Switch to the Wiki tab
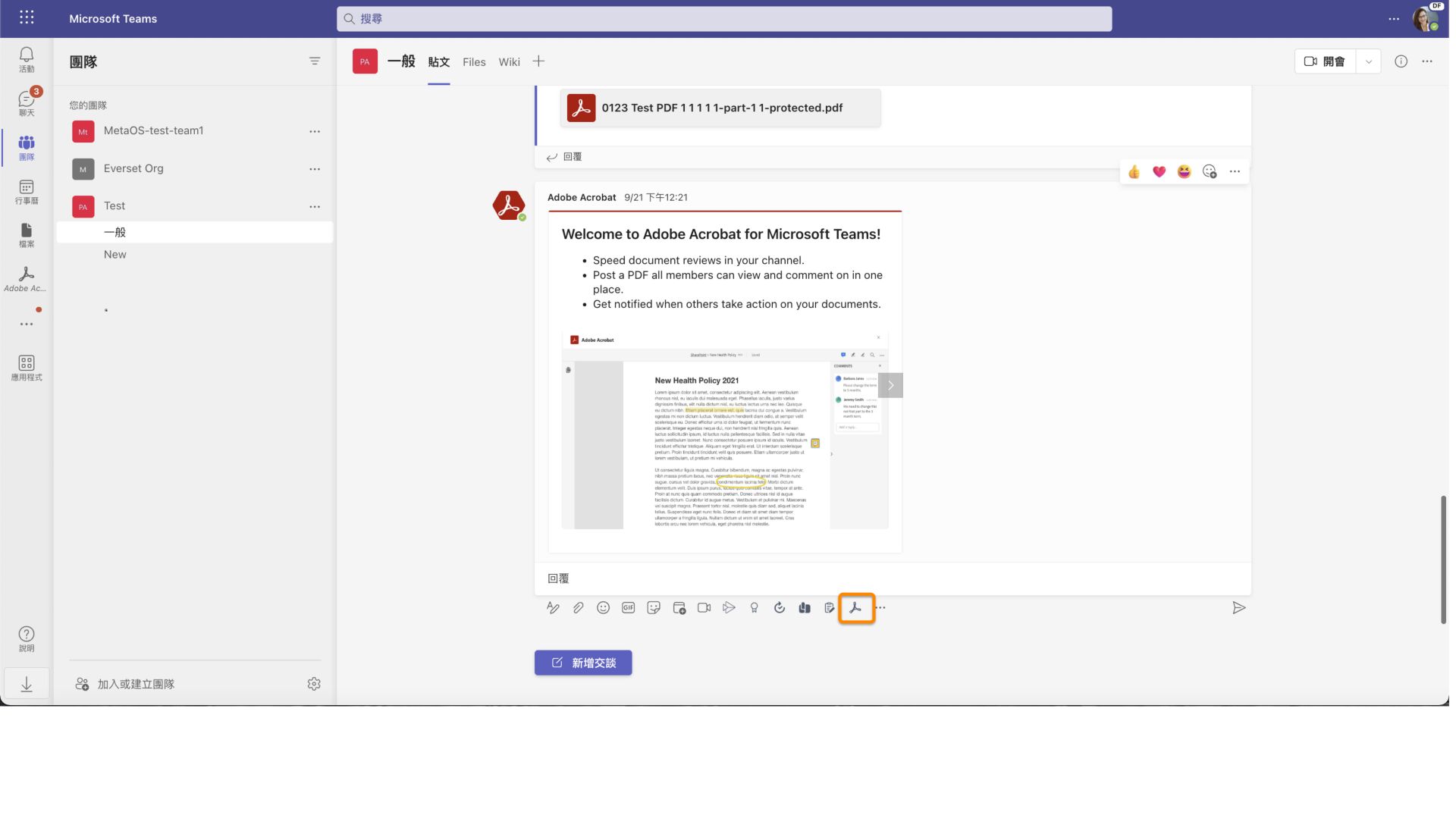Image resolution: width=1456 pixels, height=837 pixels. click(509, 62)
